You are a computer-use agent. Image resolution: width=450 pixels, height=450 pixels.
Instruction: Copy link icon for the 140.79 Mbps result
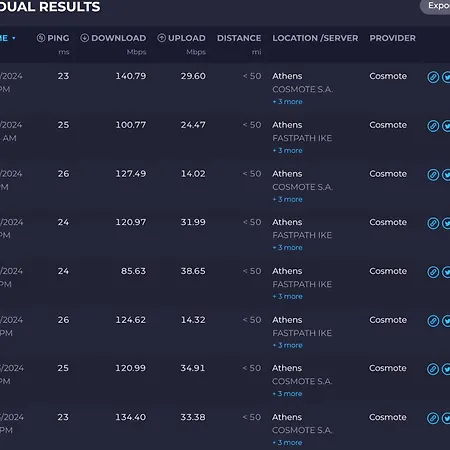tap(433, 77)
